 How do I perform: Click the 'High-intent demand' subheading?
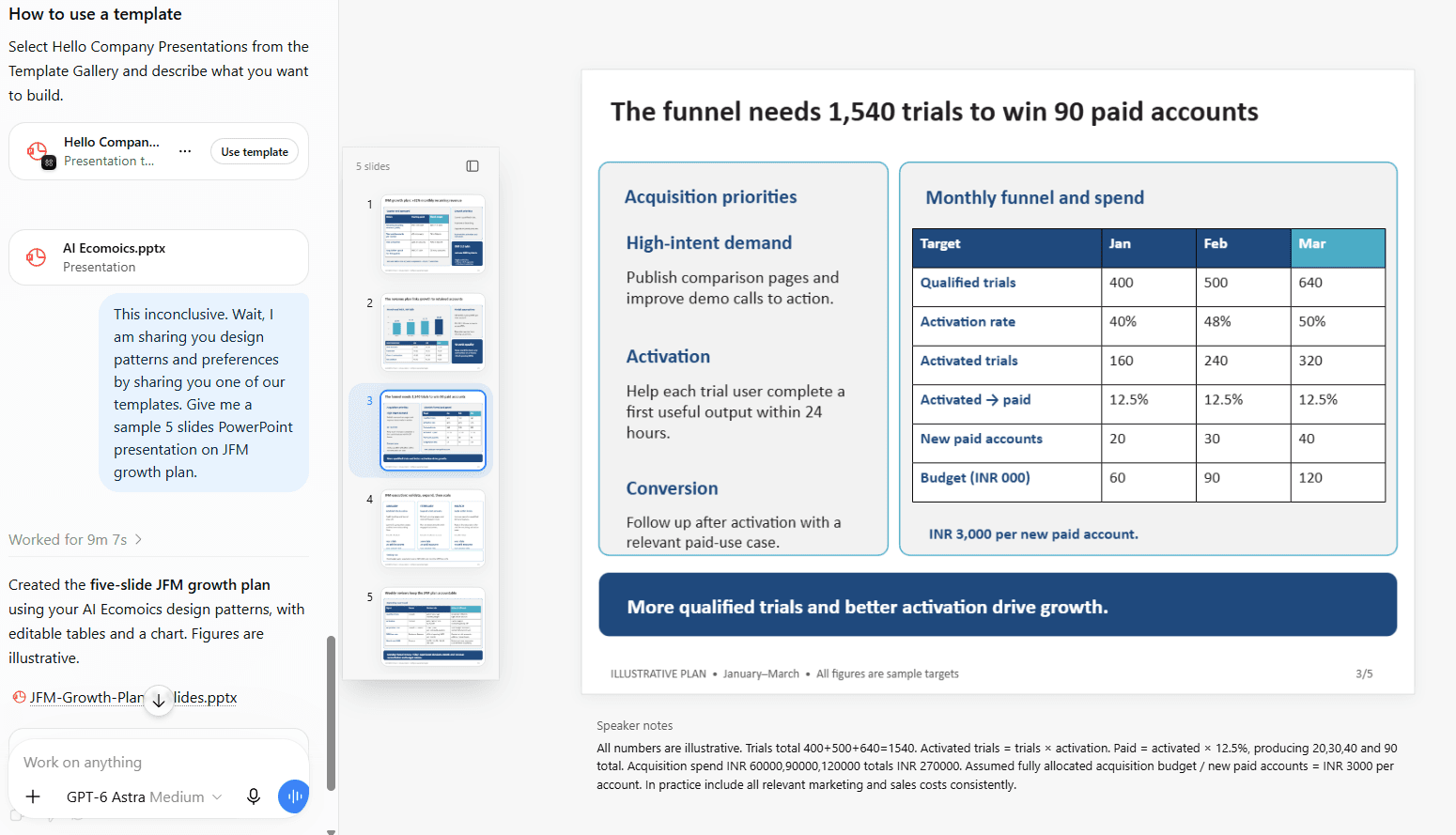coord(709,242)
